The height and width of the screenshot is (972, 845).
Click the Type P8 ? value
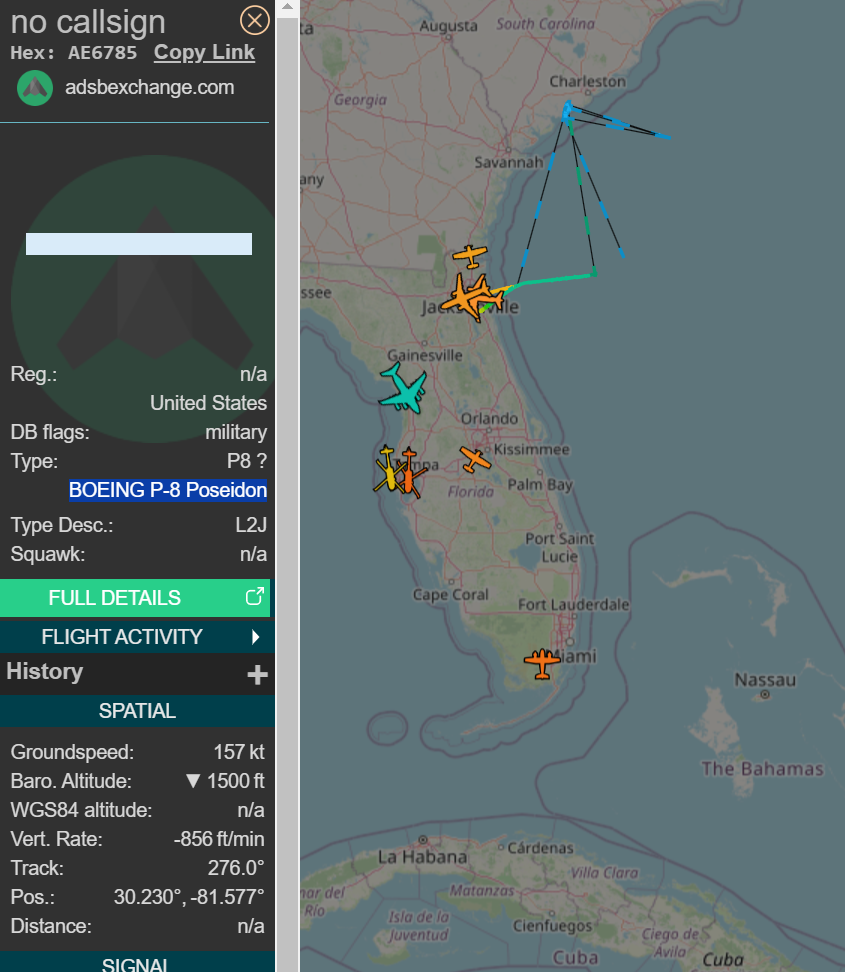(247, 461)
